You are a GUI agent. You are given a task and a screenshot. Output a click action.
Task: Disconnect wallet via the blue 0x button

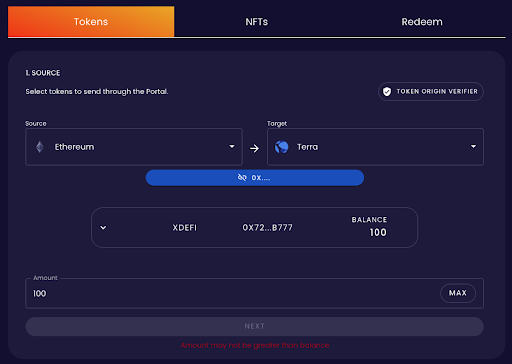coord(255,178)
